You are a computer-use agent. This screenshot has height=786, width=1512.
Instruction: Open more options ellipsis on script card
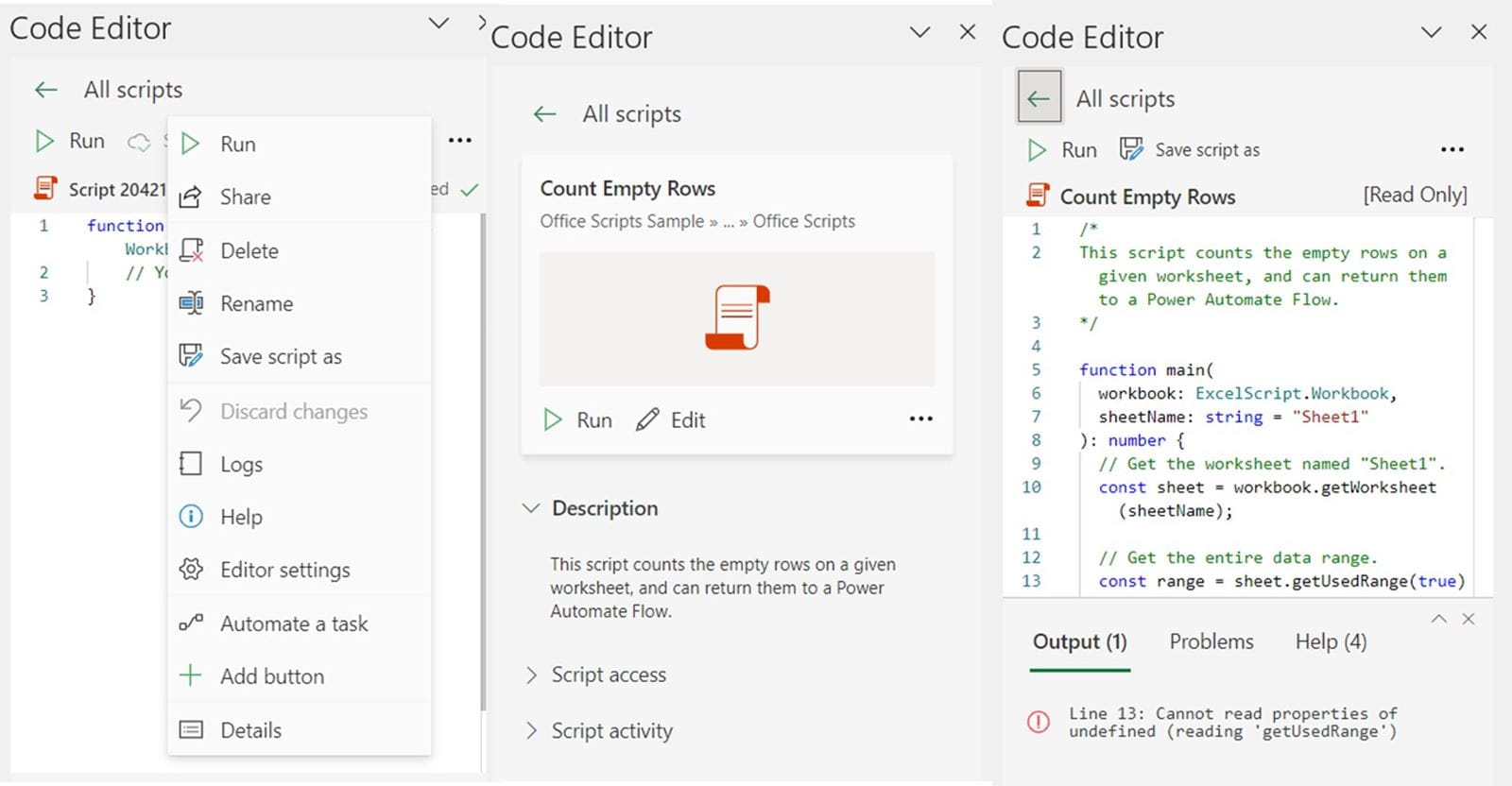[x=920, y=419]
